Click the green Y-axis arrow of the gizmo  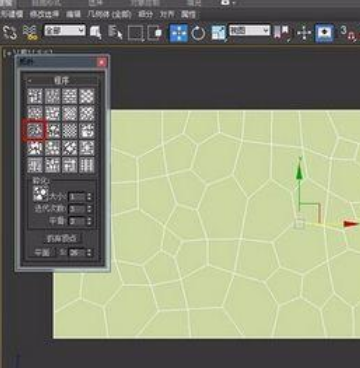point(300,172)
